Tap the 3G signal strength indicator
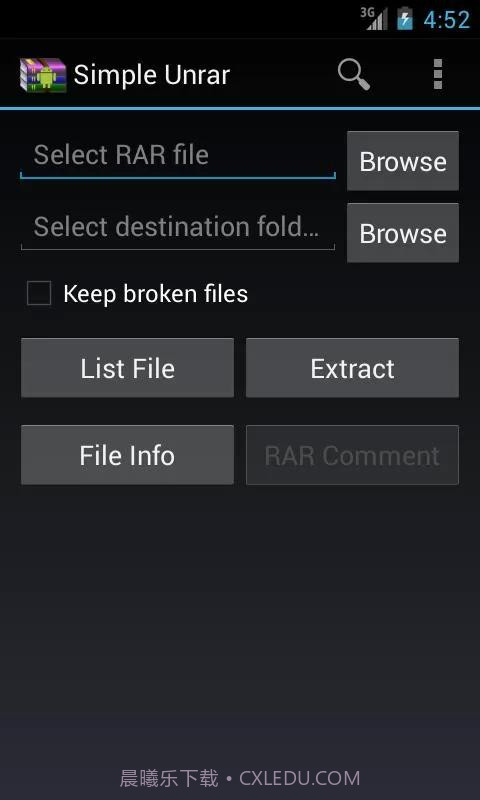 (373, 19)
